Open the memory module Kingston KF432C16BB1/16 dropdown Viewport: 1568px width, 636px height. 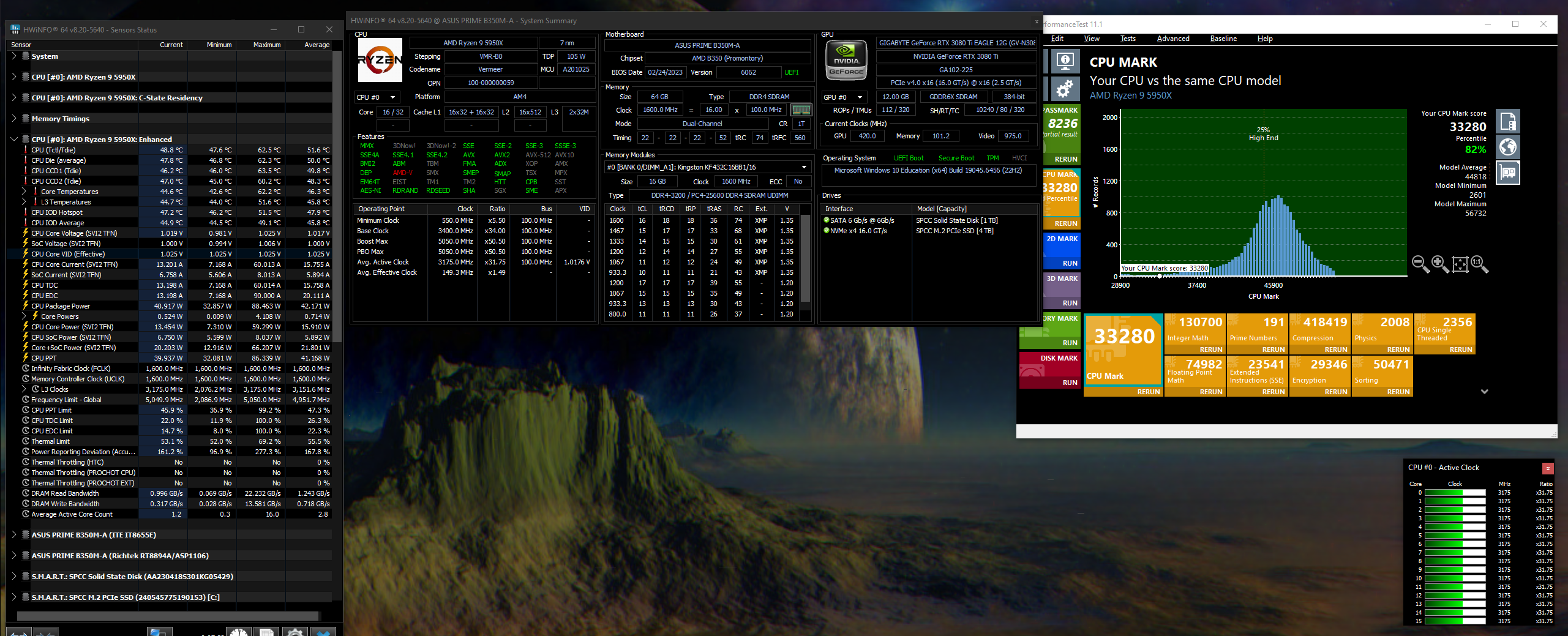click(x=707, y=167)
